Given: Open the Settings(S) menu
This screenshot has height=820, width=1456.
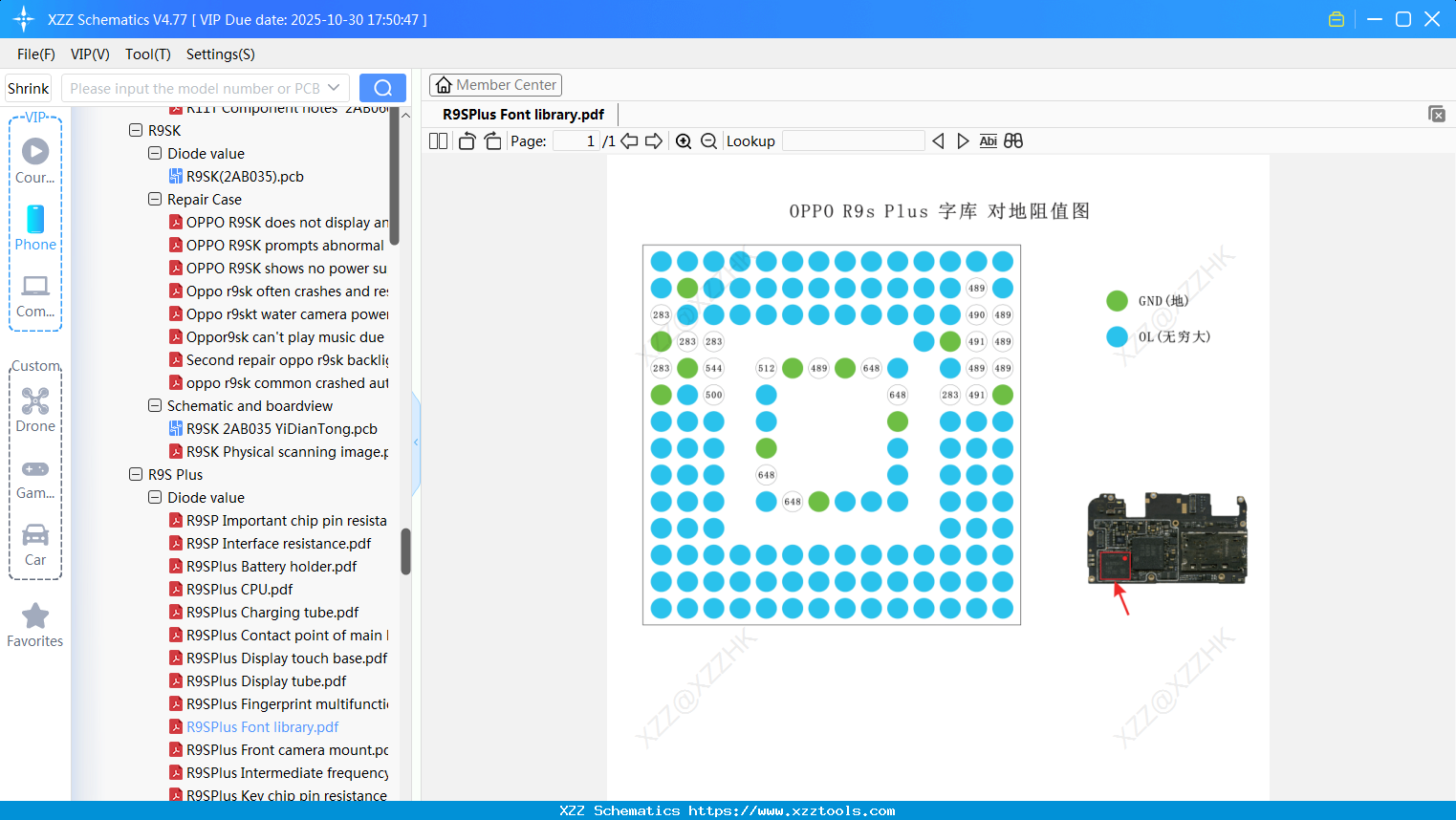Looking at the screenshot, I should tap(221, 54).
